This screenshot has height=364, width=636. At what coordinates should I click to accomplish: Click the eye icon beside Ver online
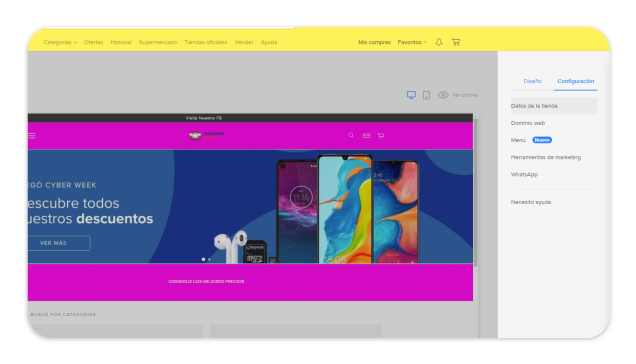pyautogui.click(x=443, y=95)
